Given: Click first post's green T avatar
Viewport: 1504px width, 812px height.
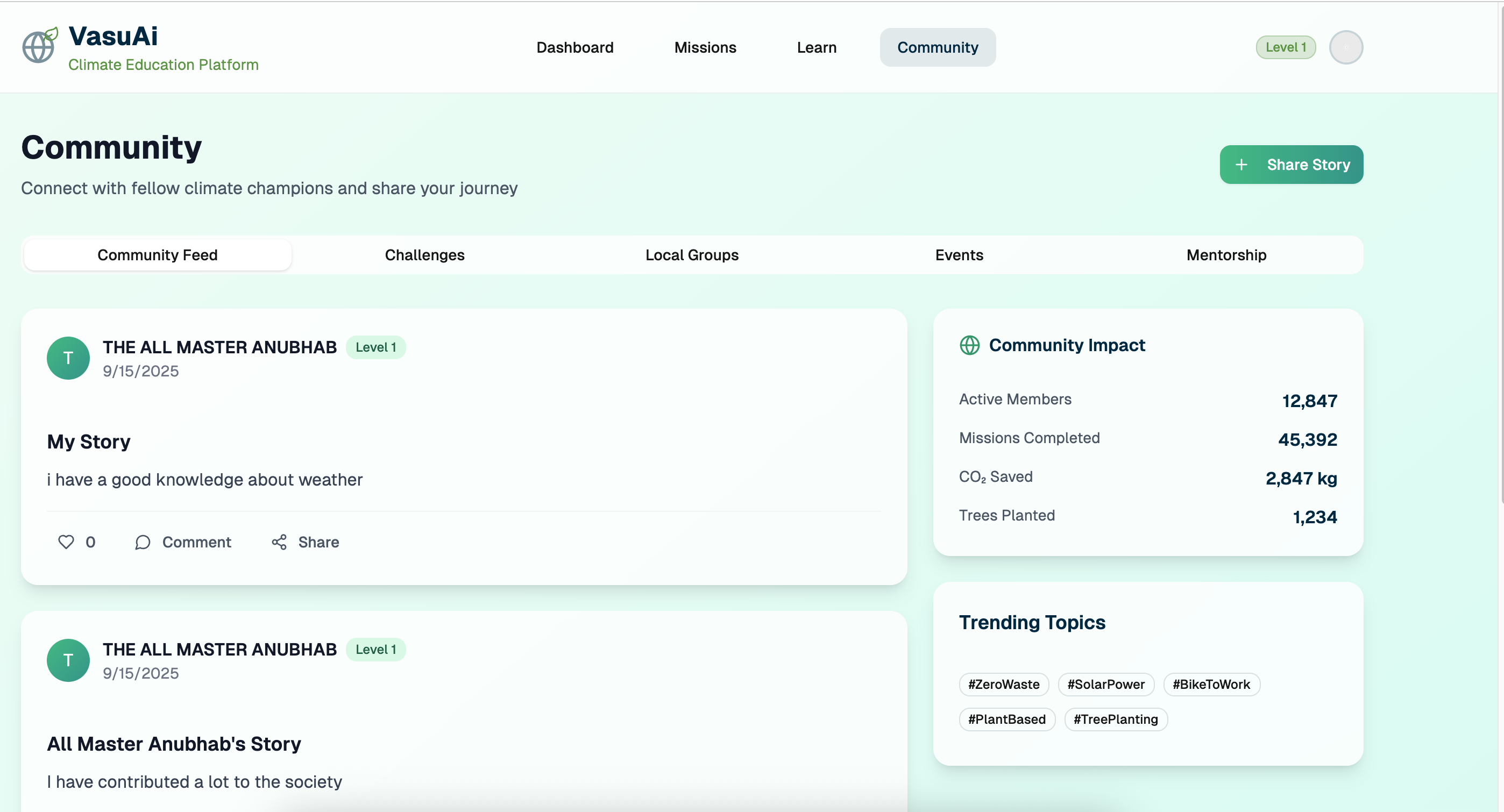Looking at the screenshot, I should click(x=68, y=358).
